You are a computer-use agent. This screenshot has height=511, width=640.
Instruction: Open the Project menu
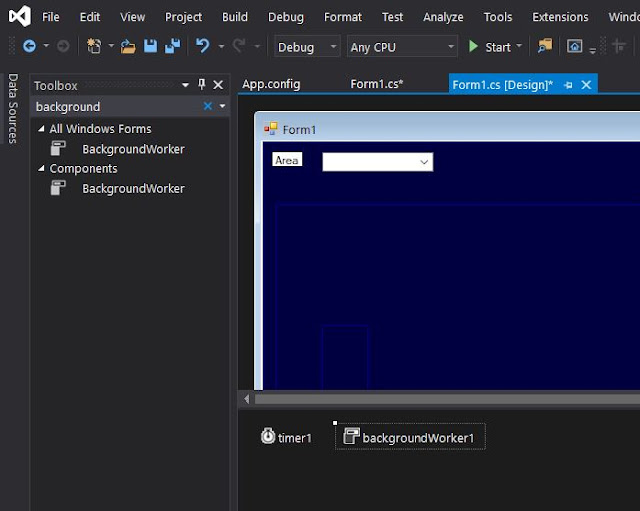[x=183, y=17]
